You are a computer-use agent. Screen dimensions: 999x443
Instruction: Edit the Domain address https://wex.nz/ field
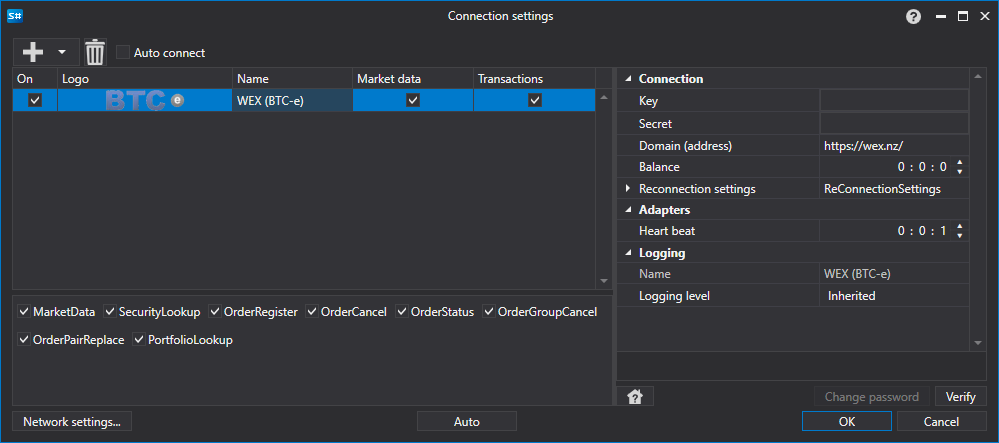pos(894,145)
